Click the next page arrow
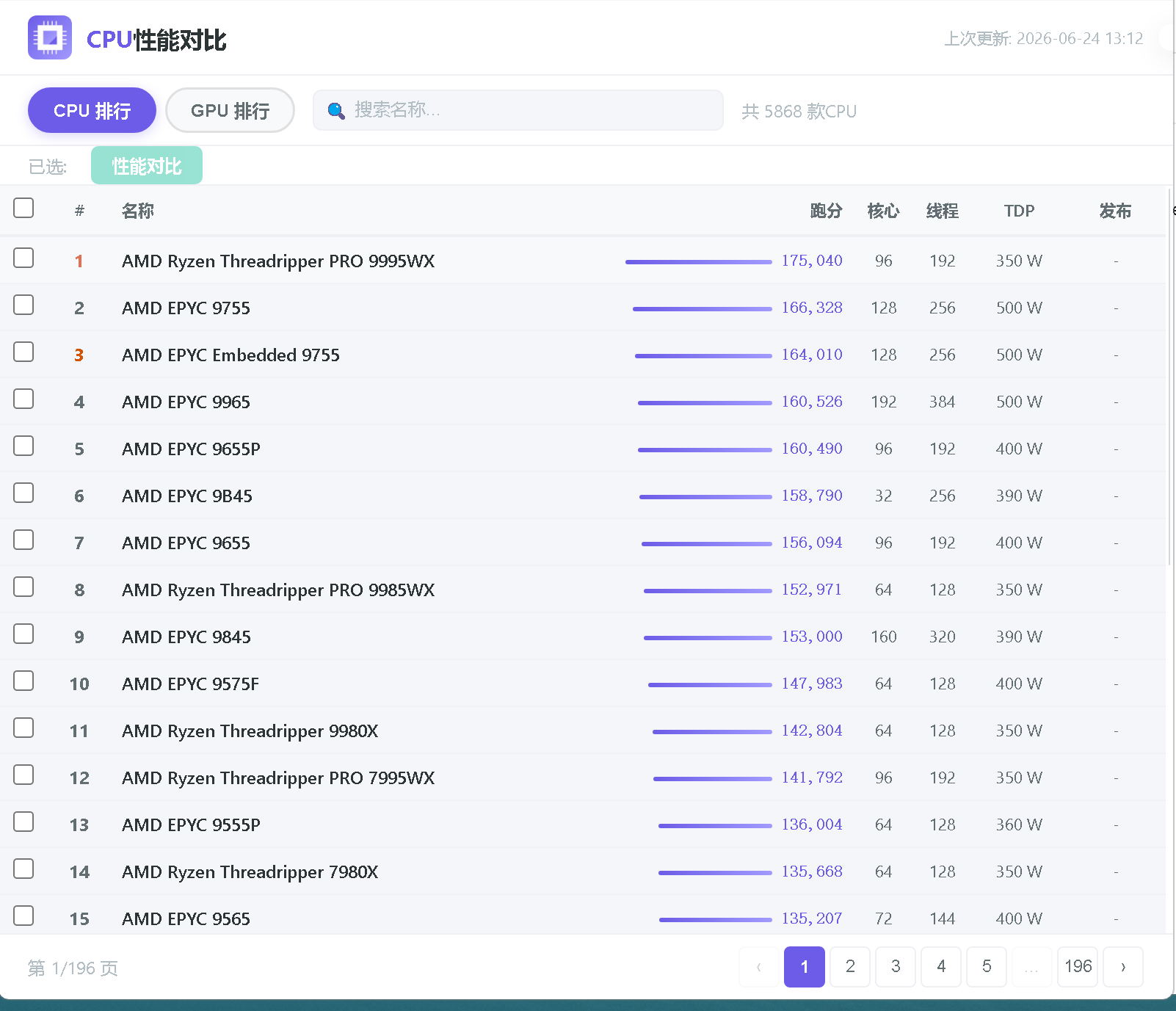1176x1011 pixels. pos(1123,967)
